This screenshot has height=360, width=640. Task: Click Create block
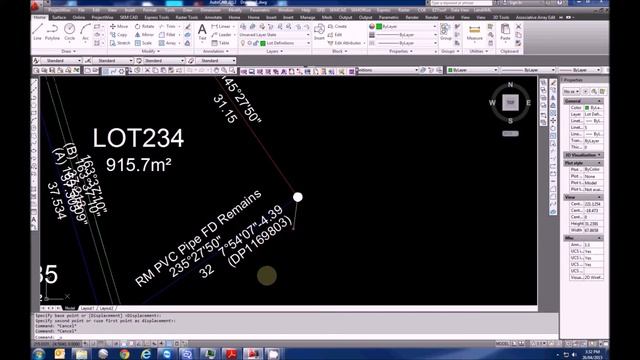point(337,26)
